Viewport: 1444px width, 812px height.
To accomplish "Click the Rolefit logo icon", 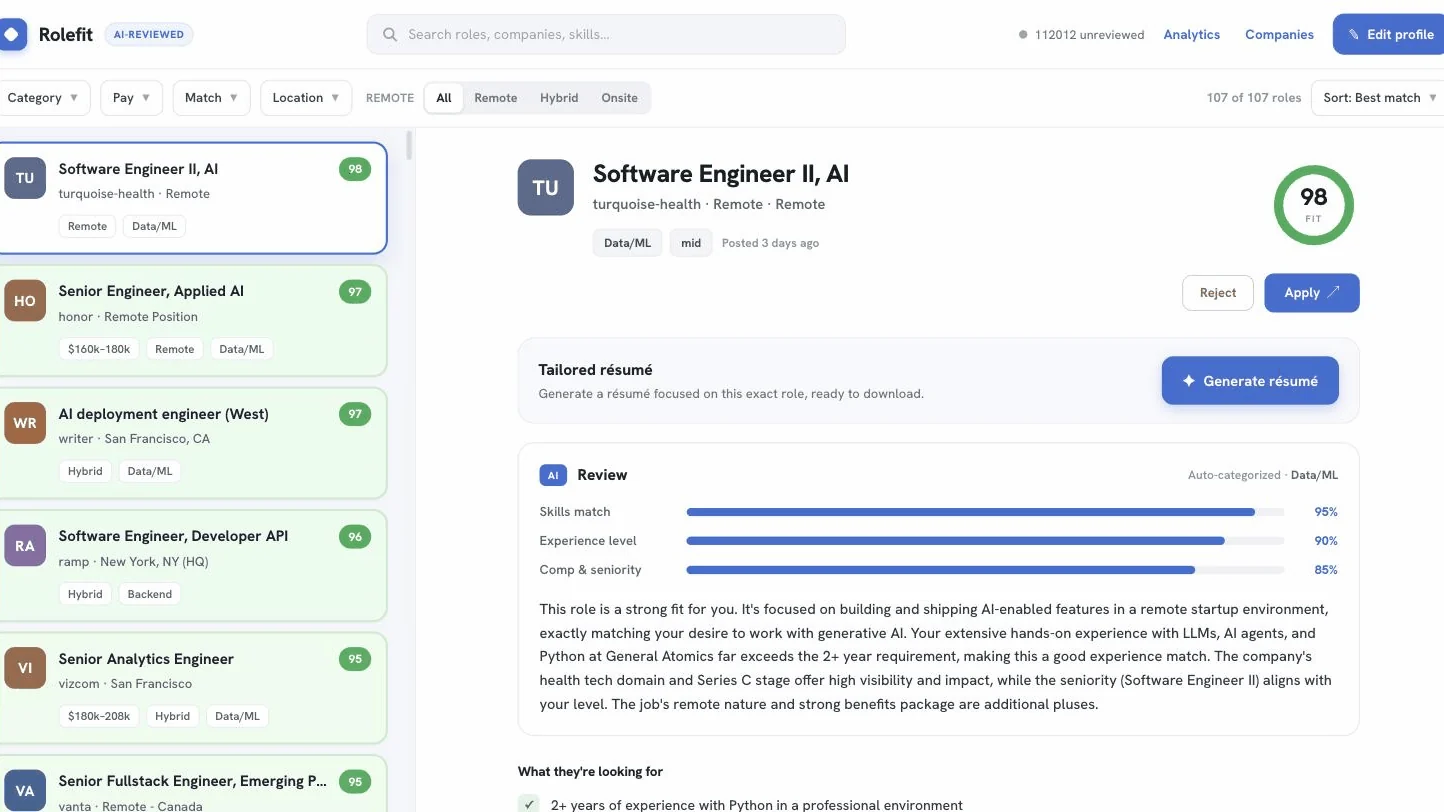I will coord(12,34).
